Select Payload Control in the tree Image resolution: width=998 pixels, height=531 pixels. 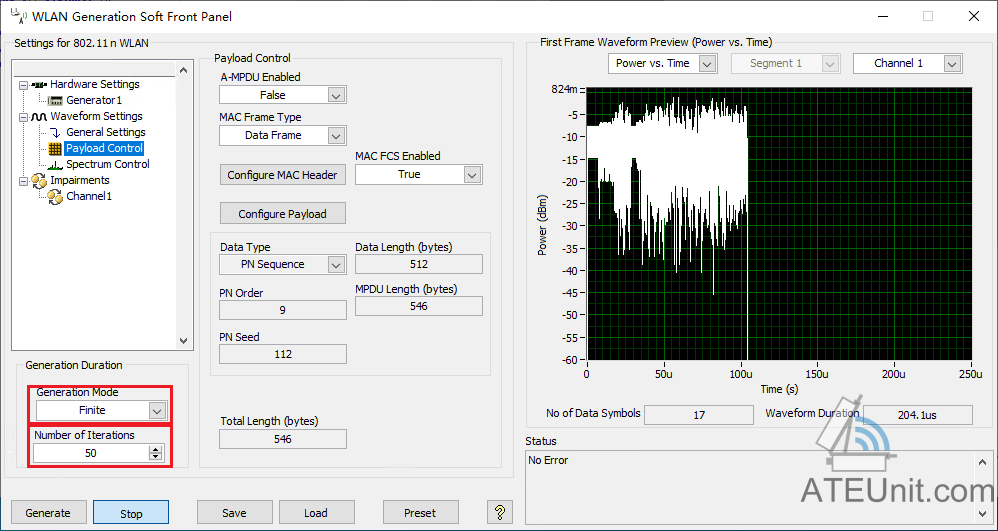tap(104, 148)
